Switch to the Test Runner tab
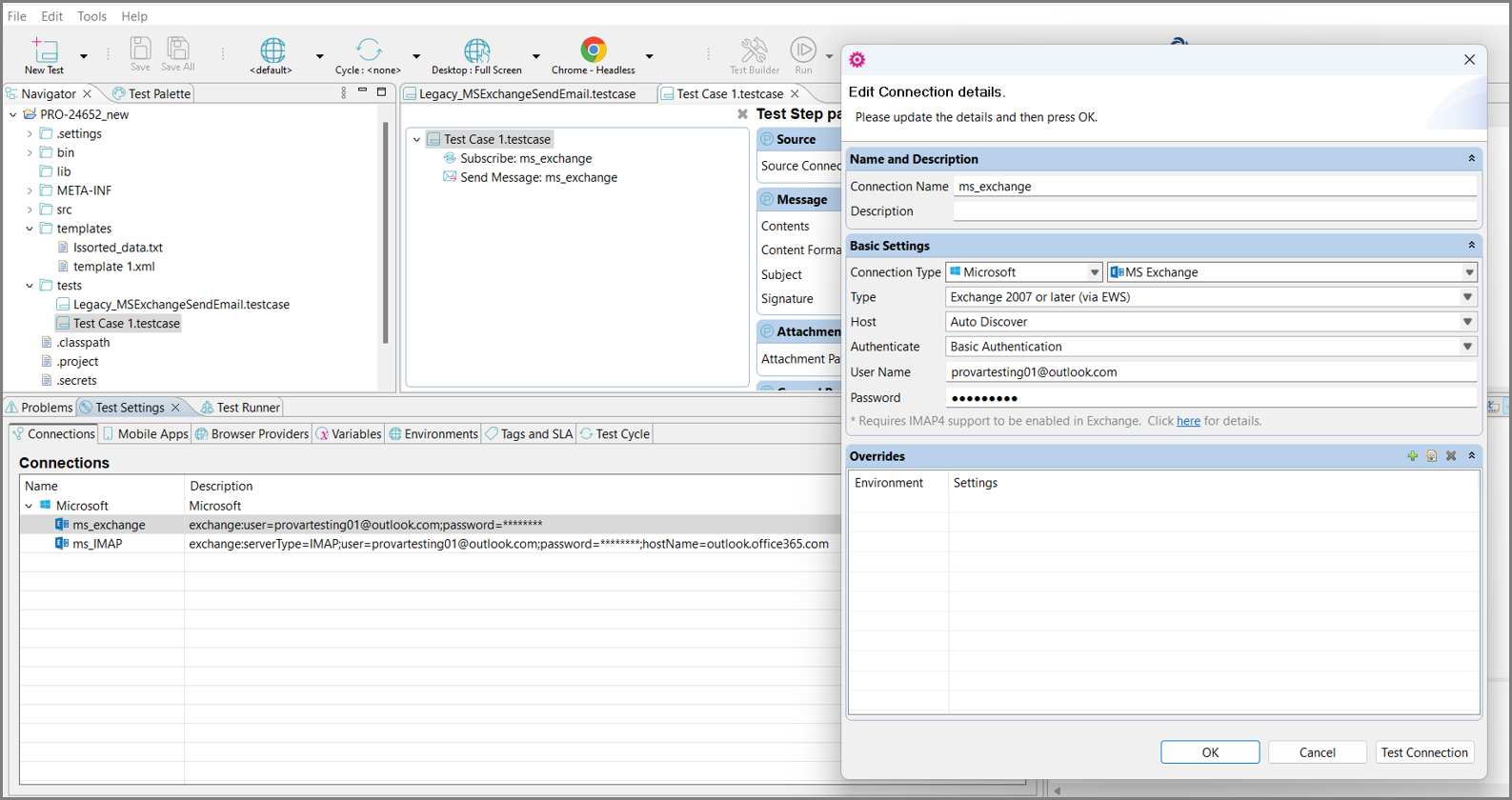Viewport: 1512px width, 800px height. point(240,408)
